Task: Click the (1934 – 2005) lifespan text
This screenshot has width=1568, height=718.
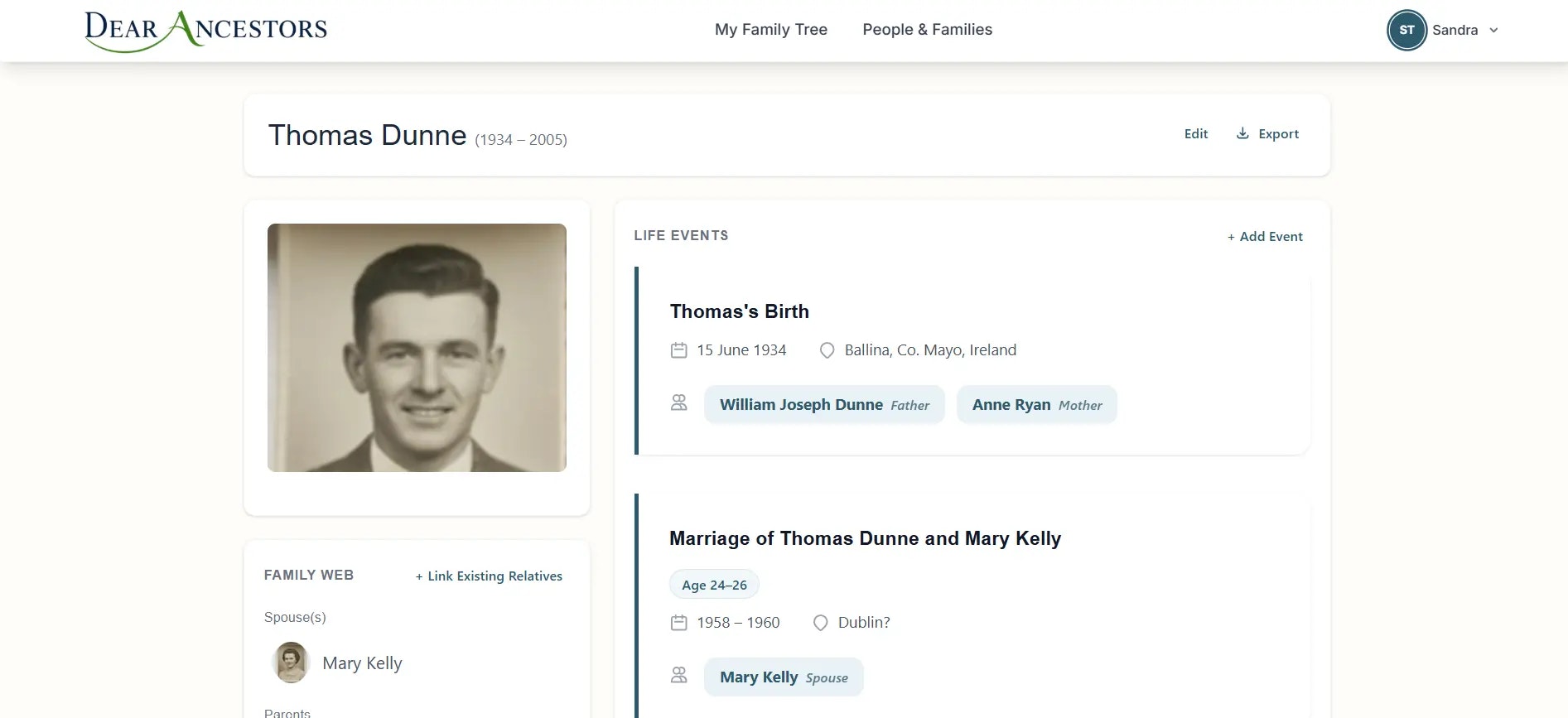Action: tap(521, 140)
